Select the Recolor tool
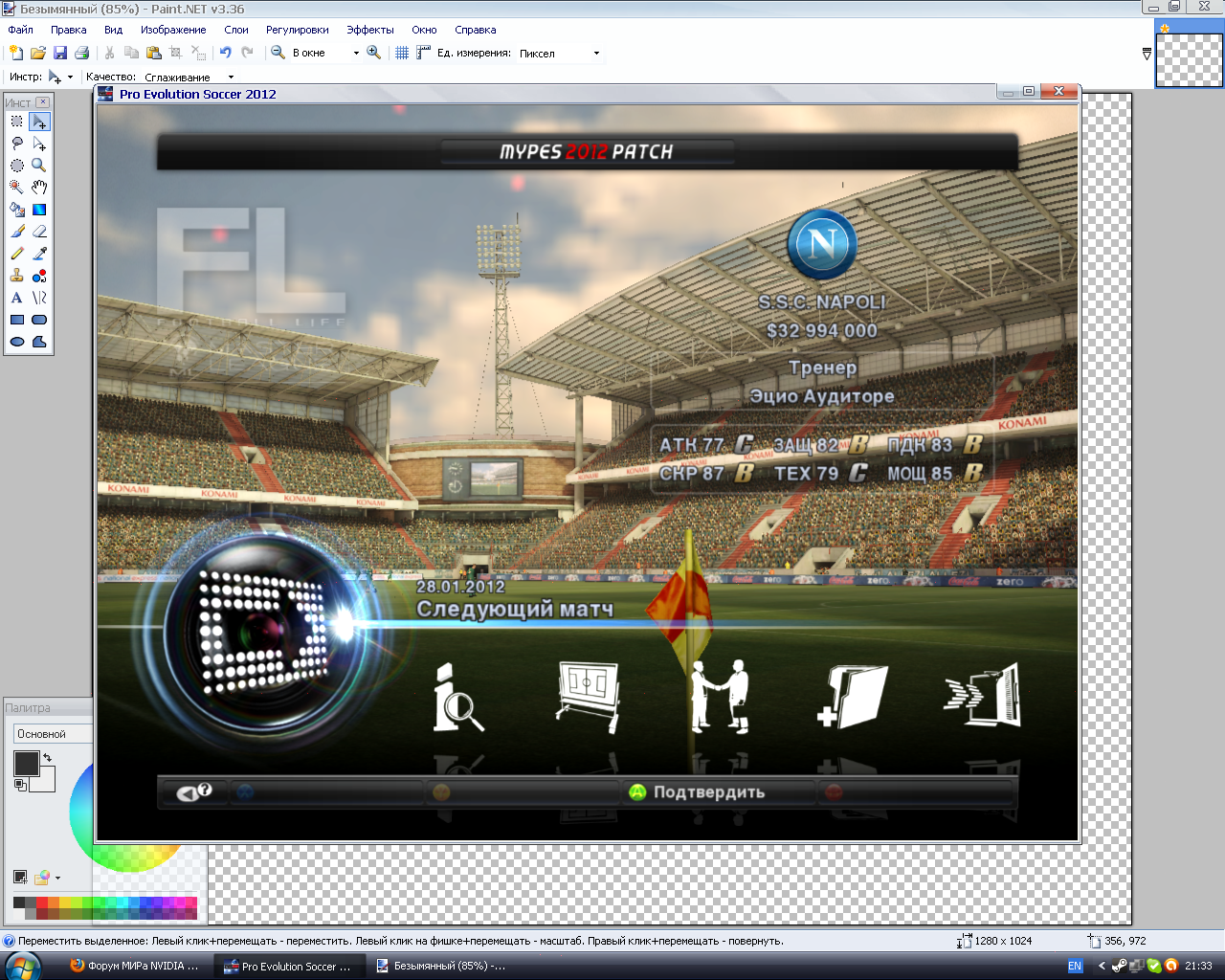The width and height of the screenshot is (1225, 980). 39,276
